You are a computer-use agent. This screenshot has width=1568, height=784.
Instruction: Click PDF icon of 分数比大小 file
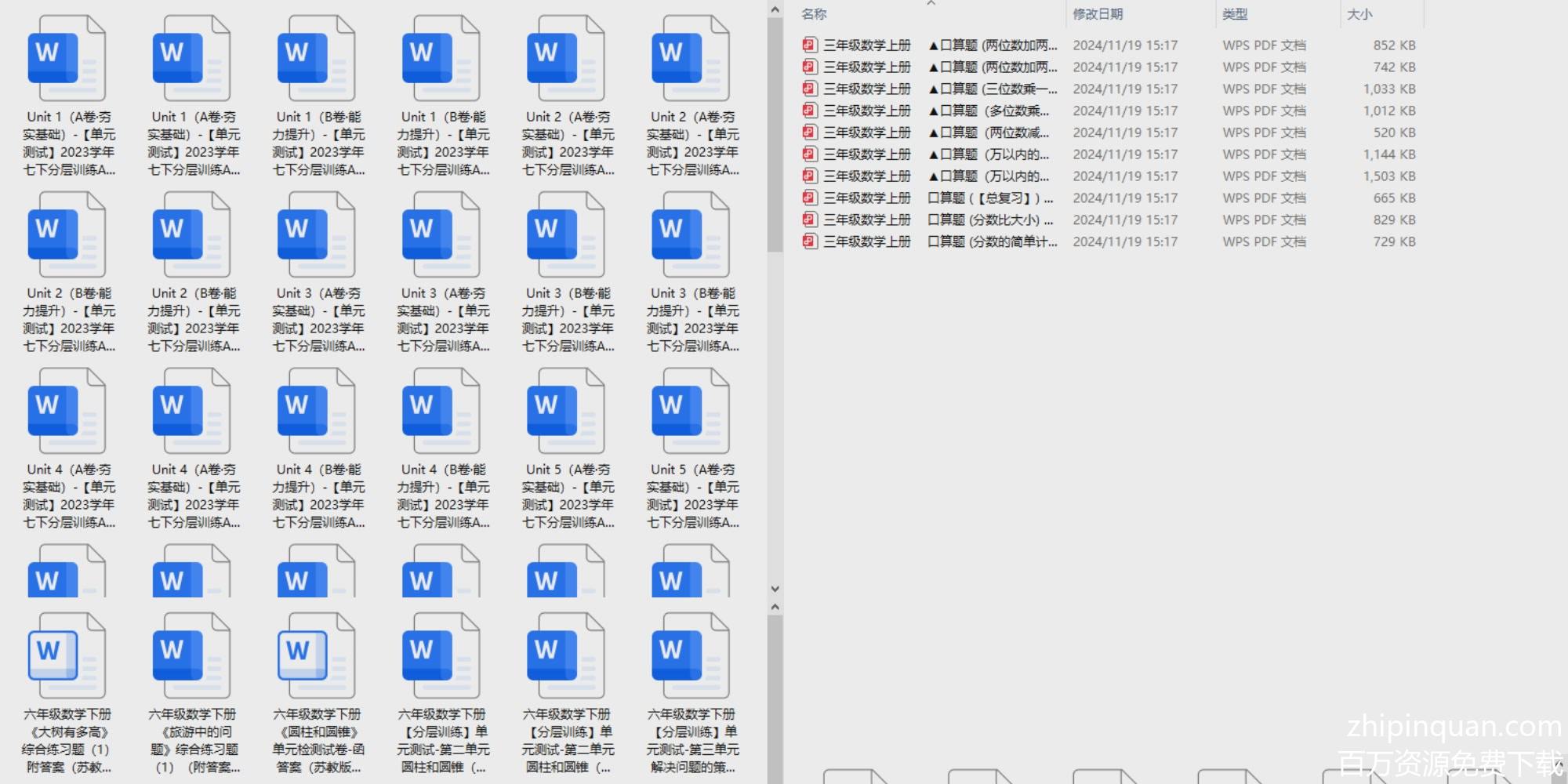[809, 220]
